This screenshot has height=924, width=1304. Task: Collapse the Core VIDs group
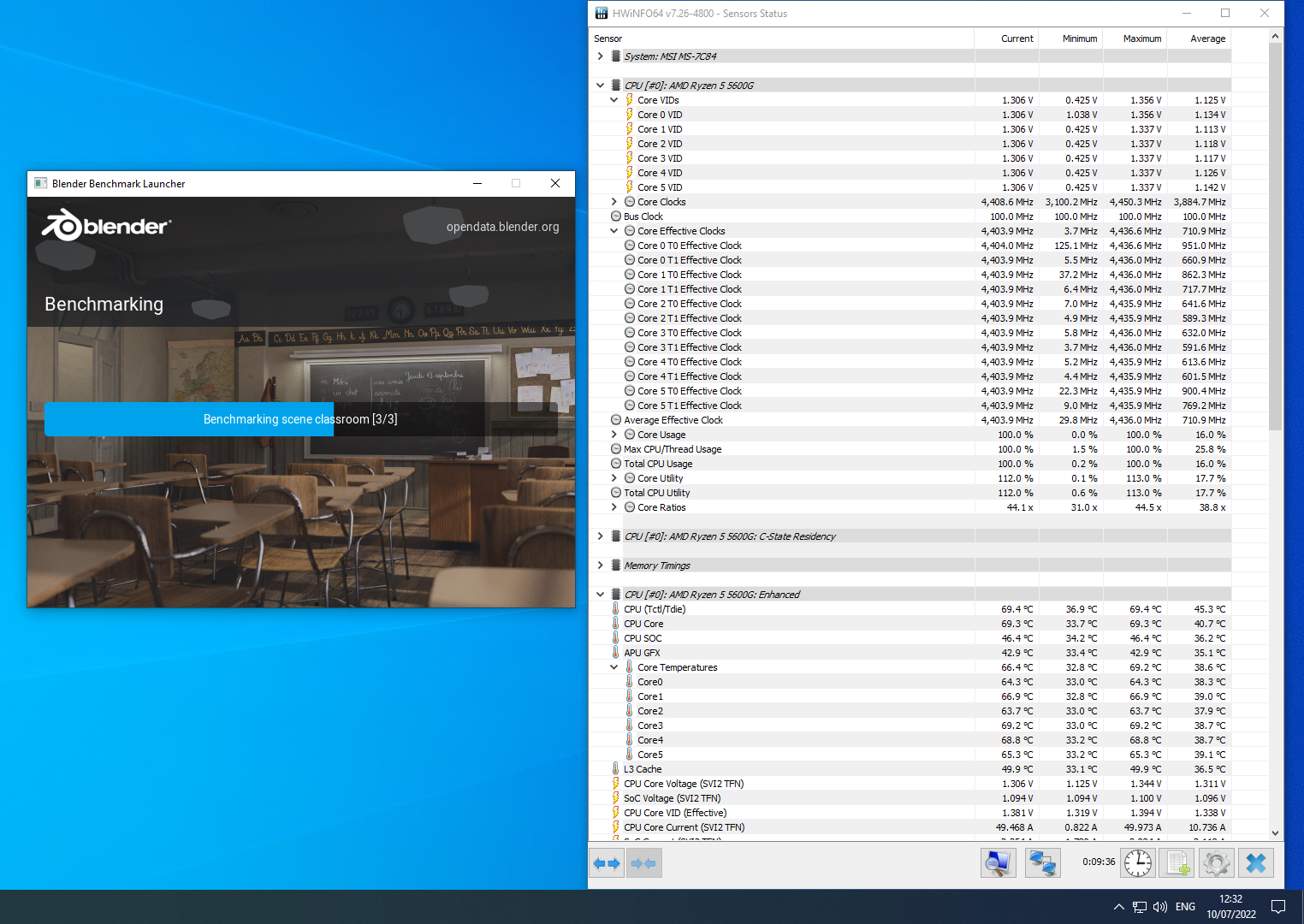click(613, 100)
